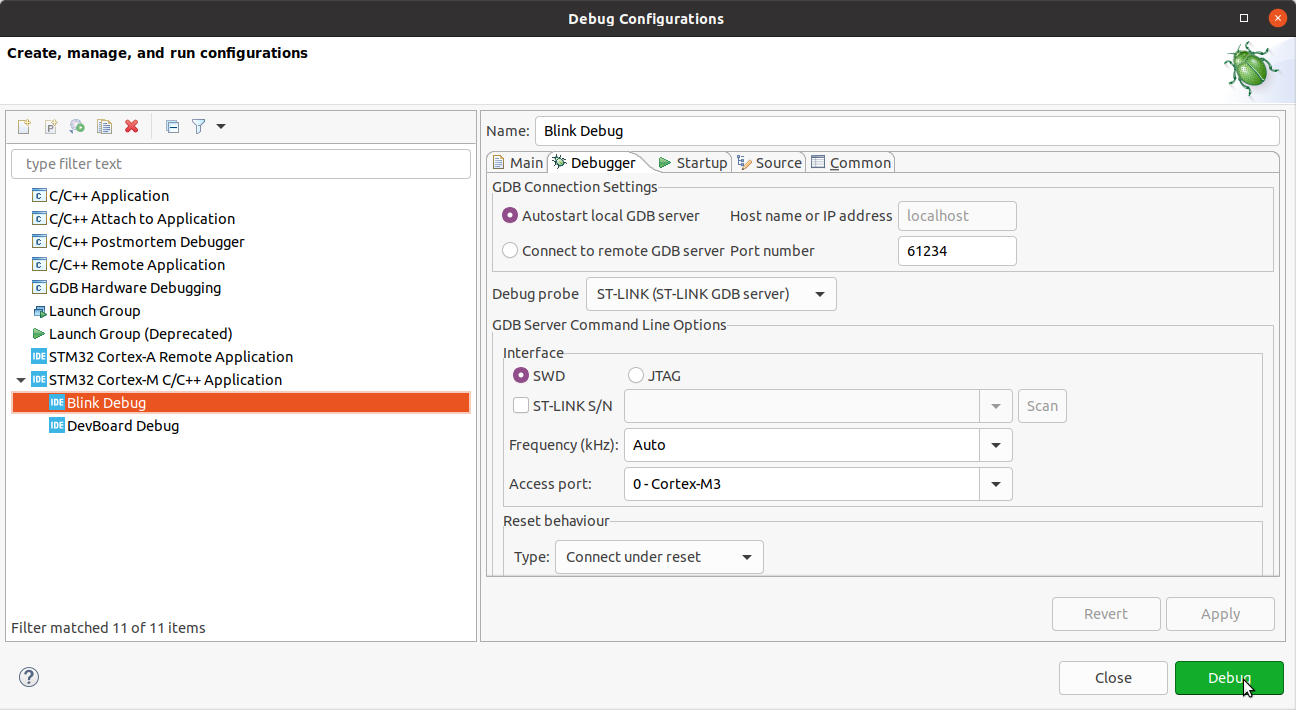Switch to the Source tab
This screenshot has height=710, width=1296.
(769, 163)
